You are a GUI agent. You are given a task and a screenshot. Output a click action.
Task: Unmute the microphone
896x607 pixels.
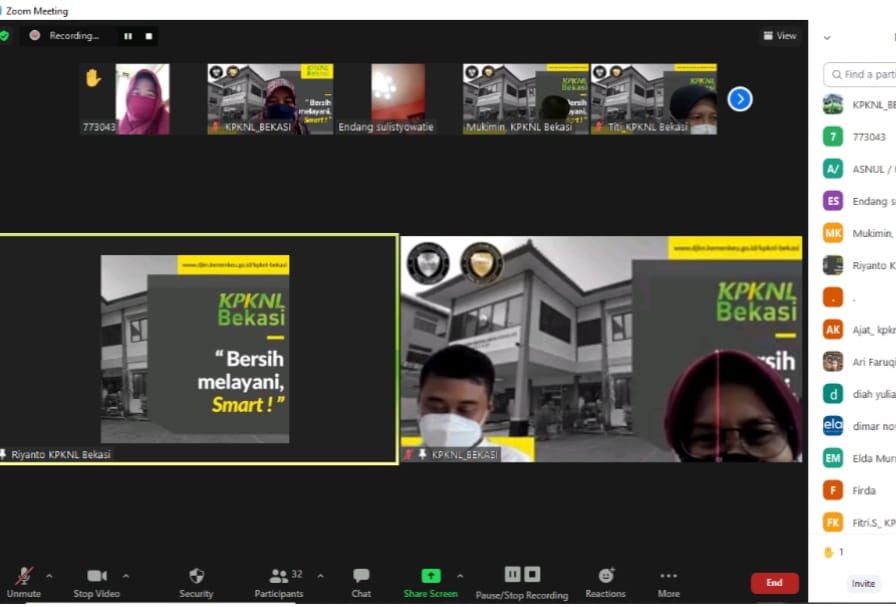[x=23, y=580]
